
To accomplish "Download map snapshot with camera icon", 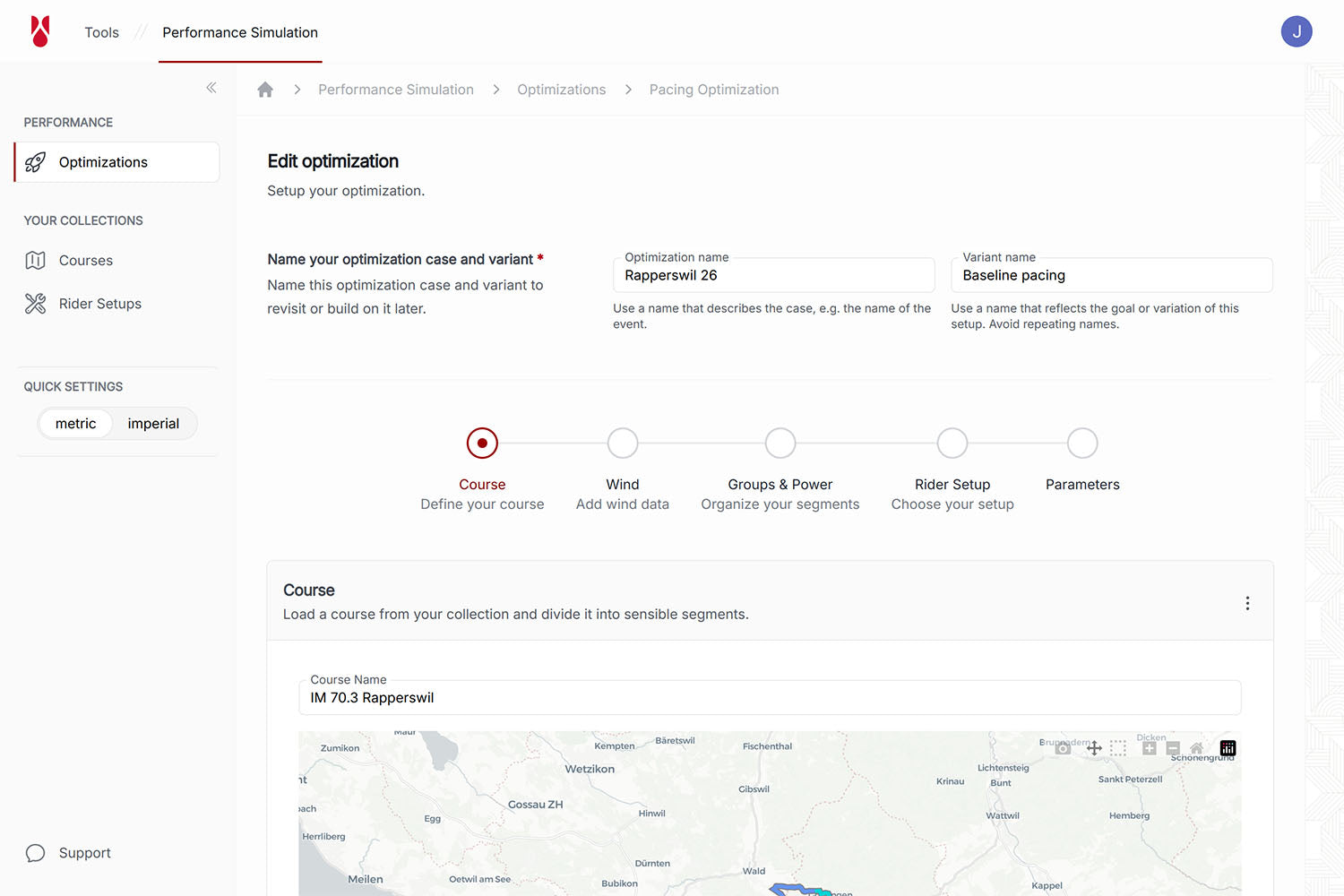I will pos(1063,748).
